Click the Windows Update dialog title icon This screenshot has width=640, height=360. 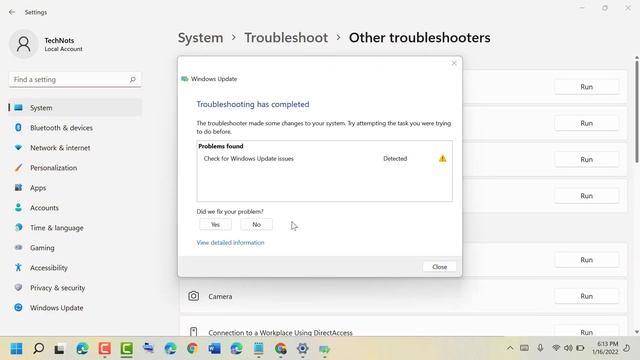pos(184,79)
